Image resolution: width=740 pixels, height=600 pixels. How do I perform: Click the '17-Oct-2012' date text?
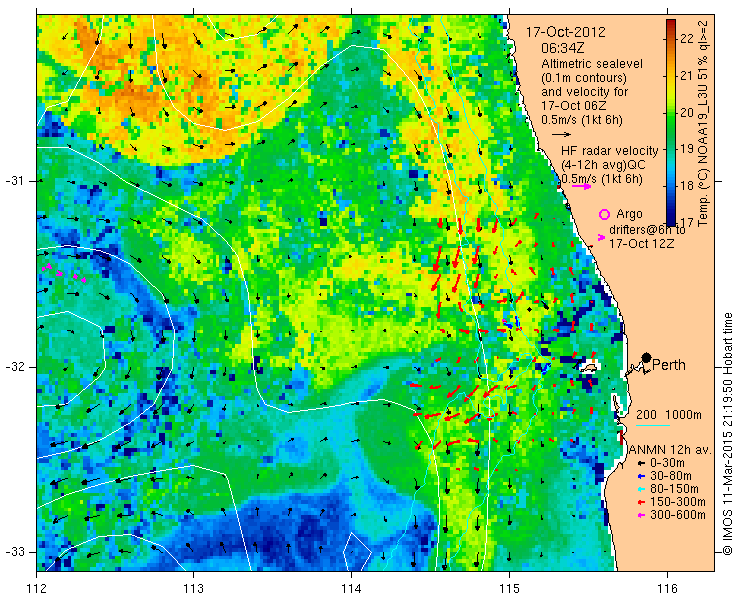[x=566, y=33]
